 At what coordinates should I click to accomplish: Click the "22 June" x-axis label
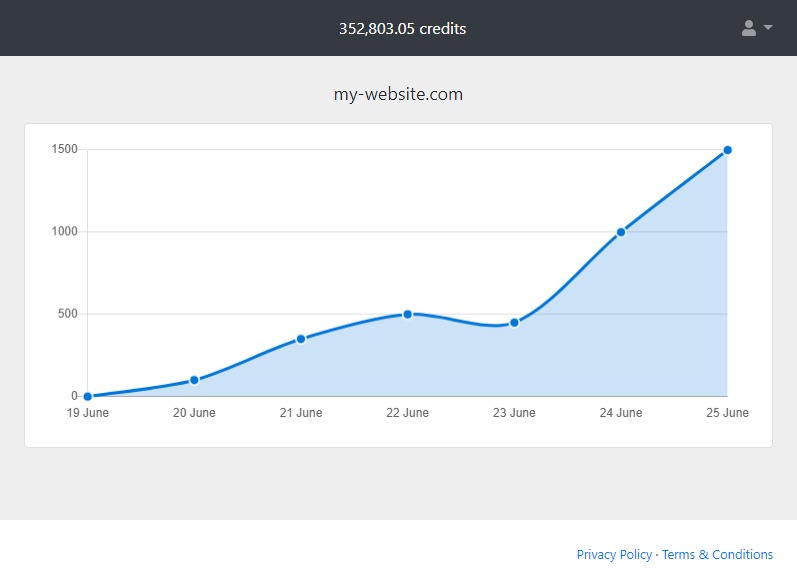[408, 413]
